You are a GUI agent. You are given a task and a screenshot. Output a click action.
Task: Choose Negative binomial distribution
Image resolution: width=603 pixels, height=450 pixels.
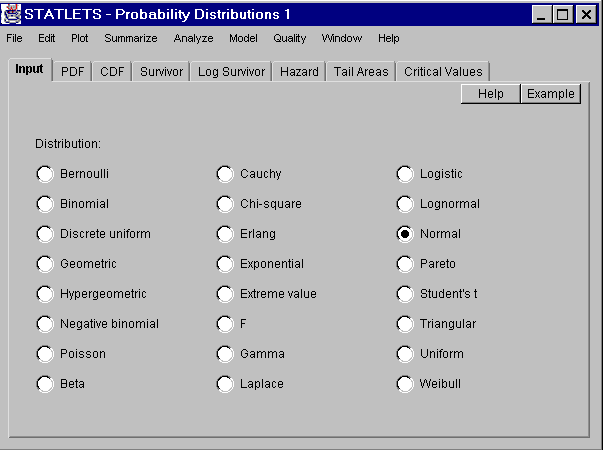coord(45,324)
